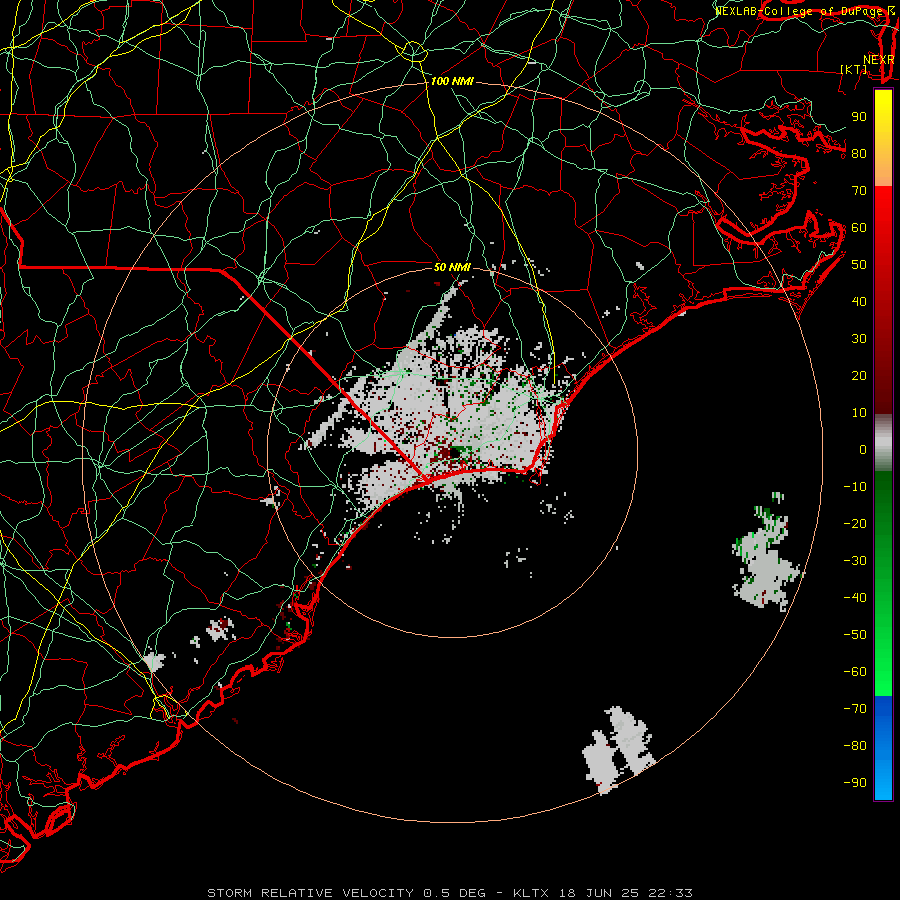Click the "KLTX 18 JUN 25 22:33" timestamp

(x=603, y=893)
